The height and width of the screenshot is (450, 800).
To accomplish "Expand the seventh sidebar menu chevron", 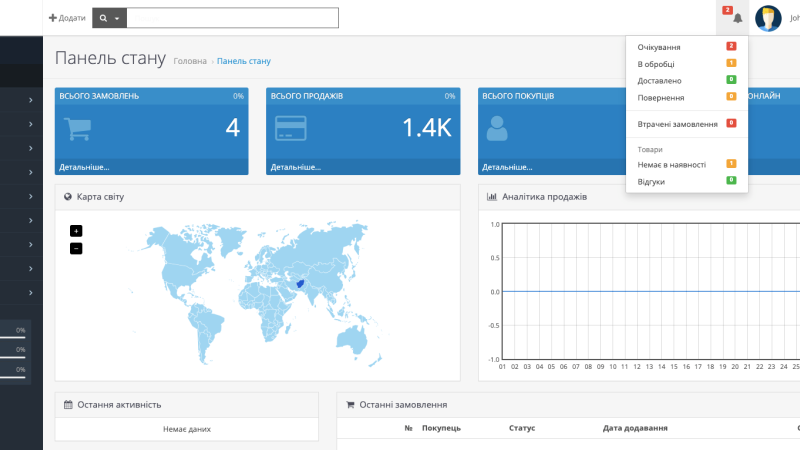I will coord(31,244).
